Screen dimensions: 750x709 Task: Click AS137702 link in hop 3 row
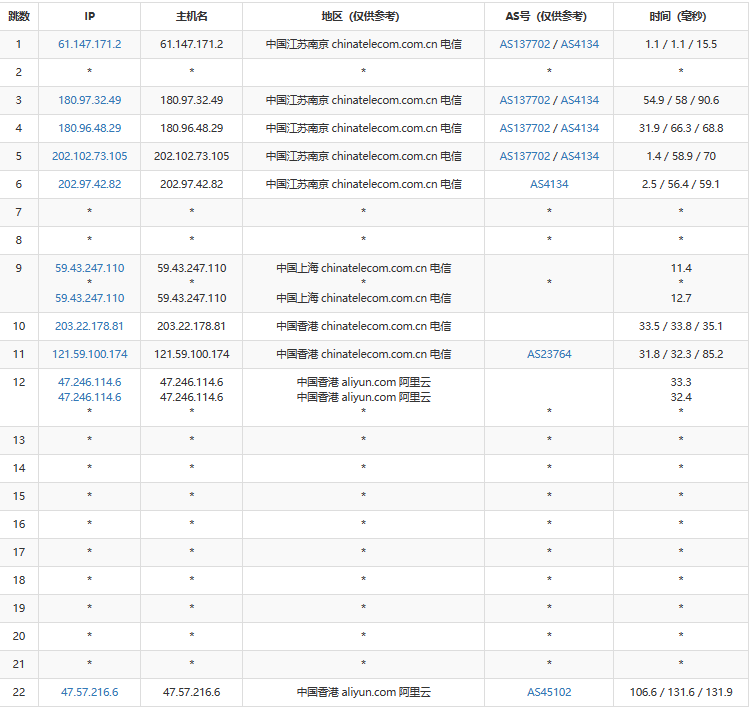pyautogui.click(x=525, y=100)
